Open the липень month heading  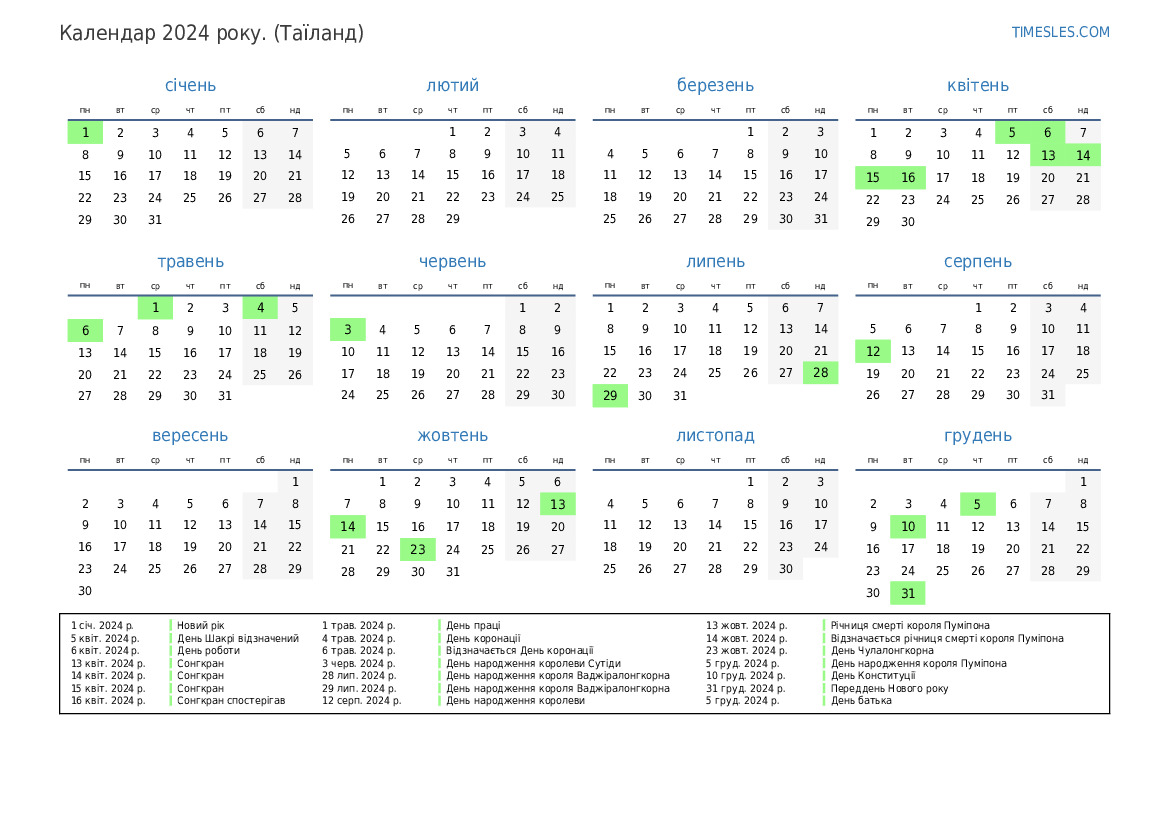tap(715, 262)
